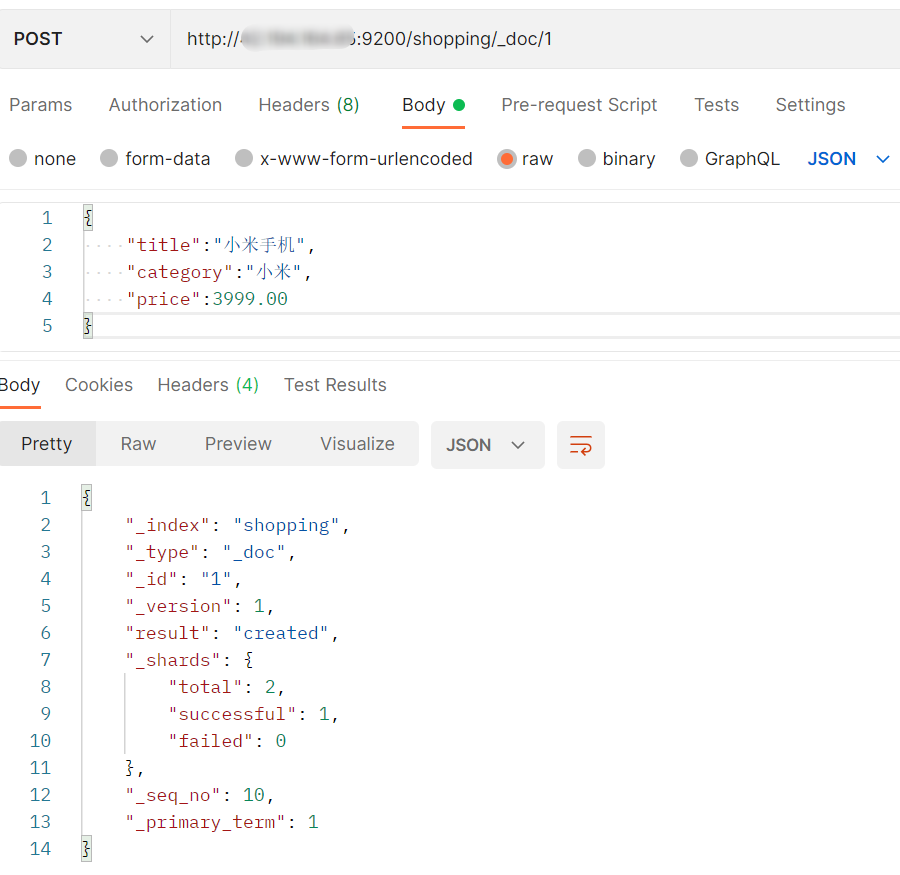
Task: Expand the request body JSON format dropdown
Action: (x=848, y=159)
